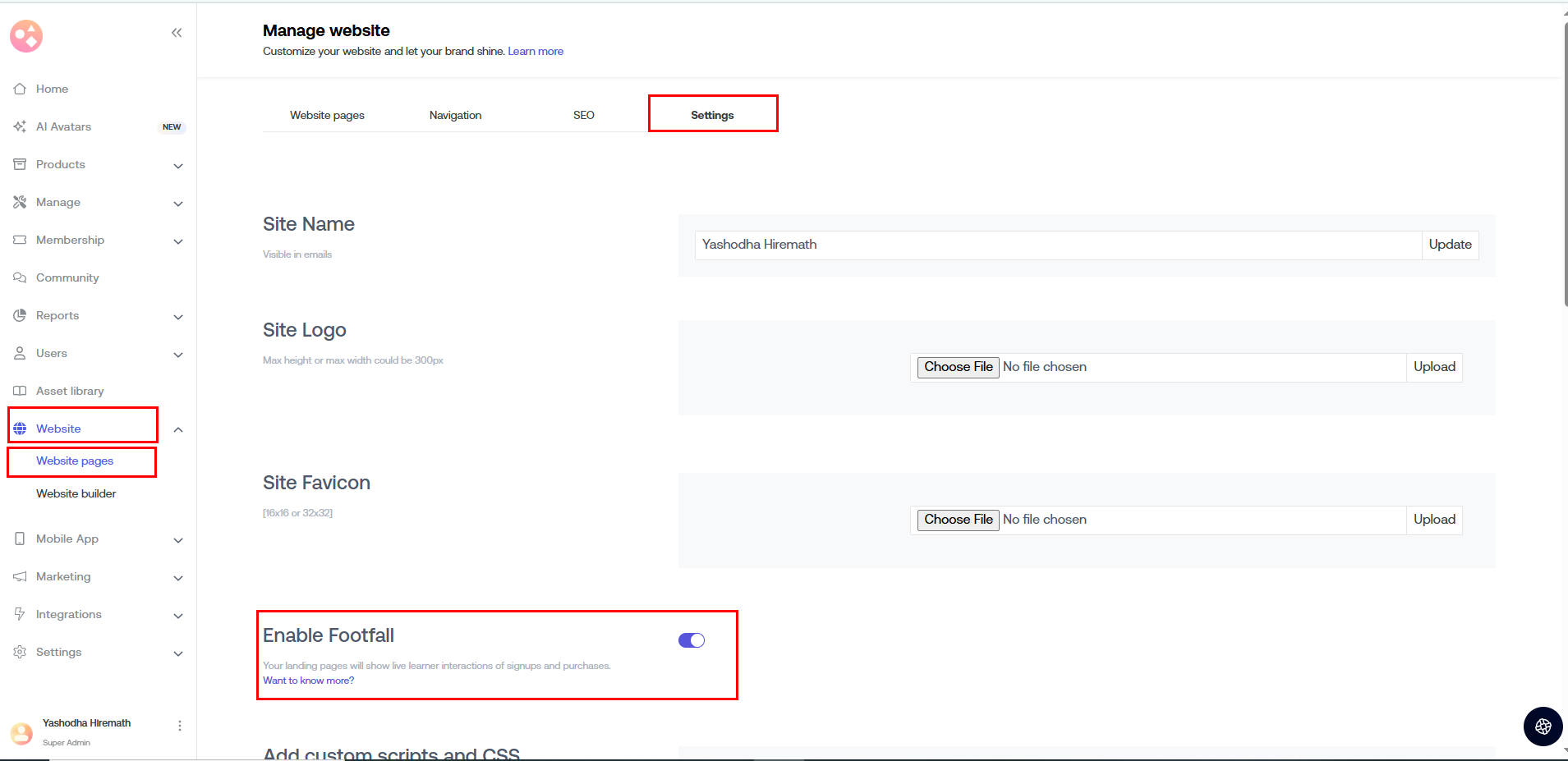Open Website builder in sidebar
The image size is (1568, 761).
76,493
